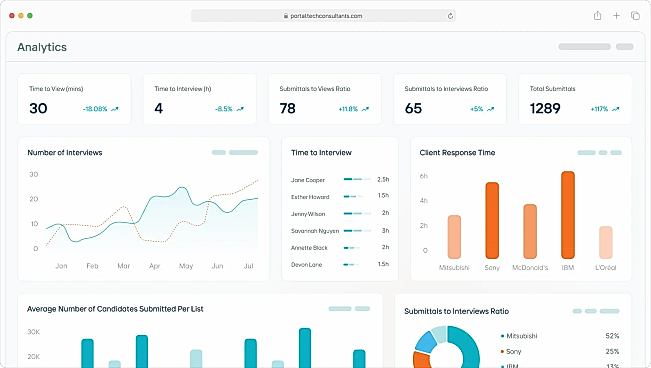Click Savannah Nguyen progress bar

[357, 231]
